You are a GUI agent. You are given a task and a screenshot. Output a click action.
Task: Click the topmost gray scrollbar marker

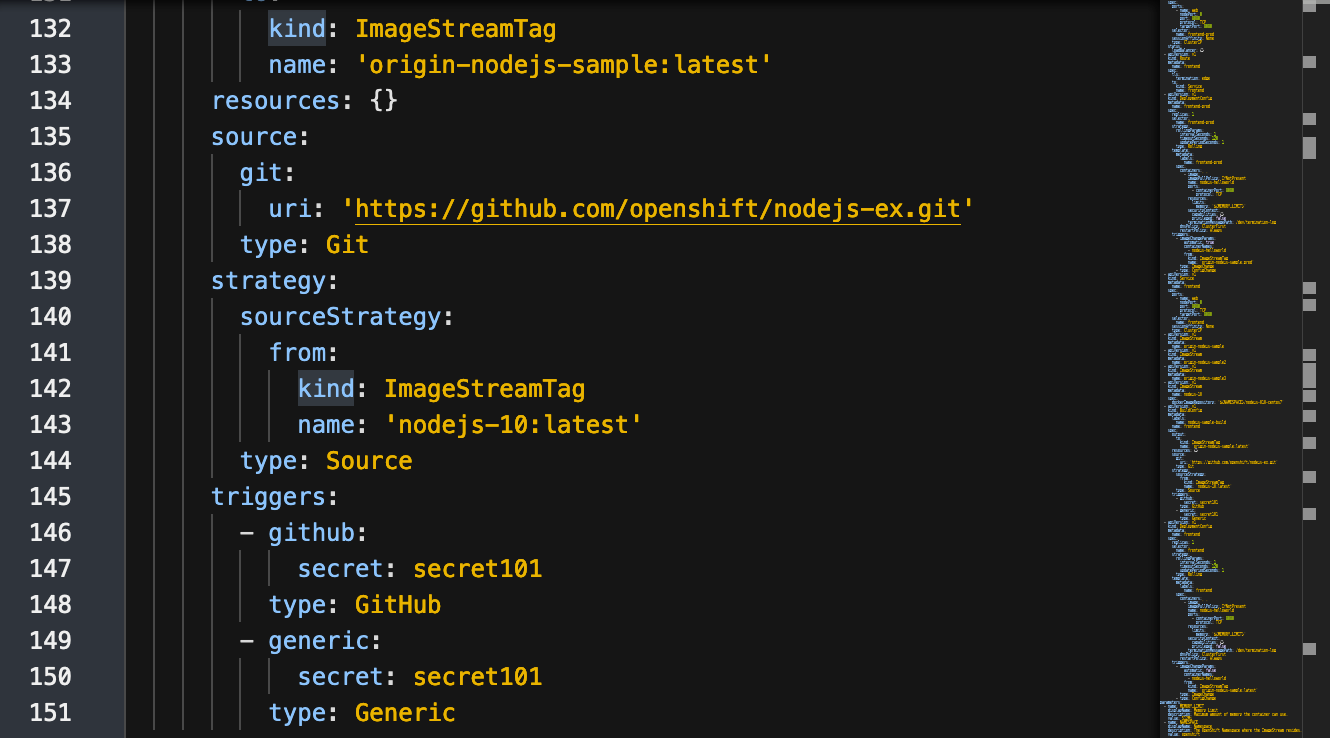click(1309, 6)
